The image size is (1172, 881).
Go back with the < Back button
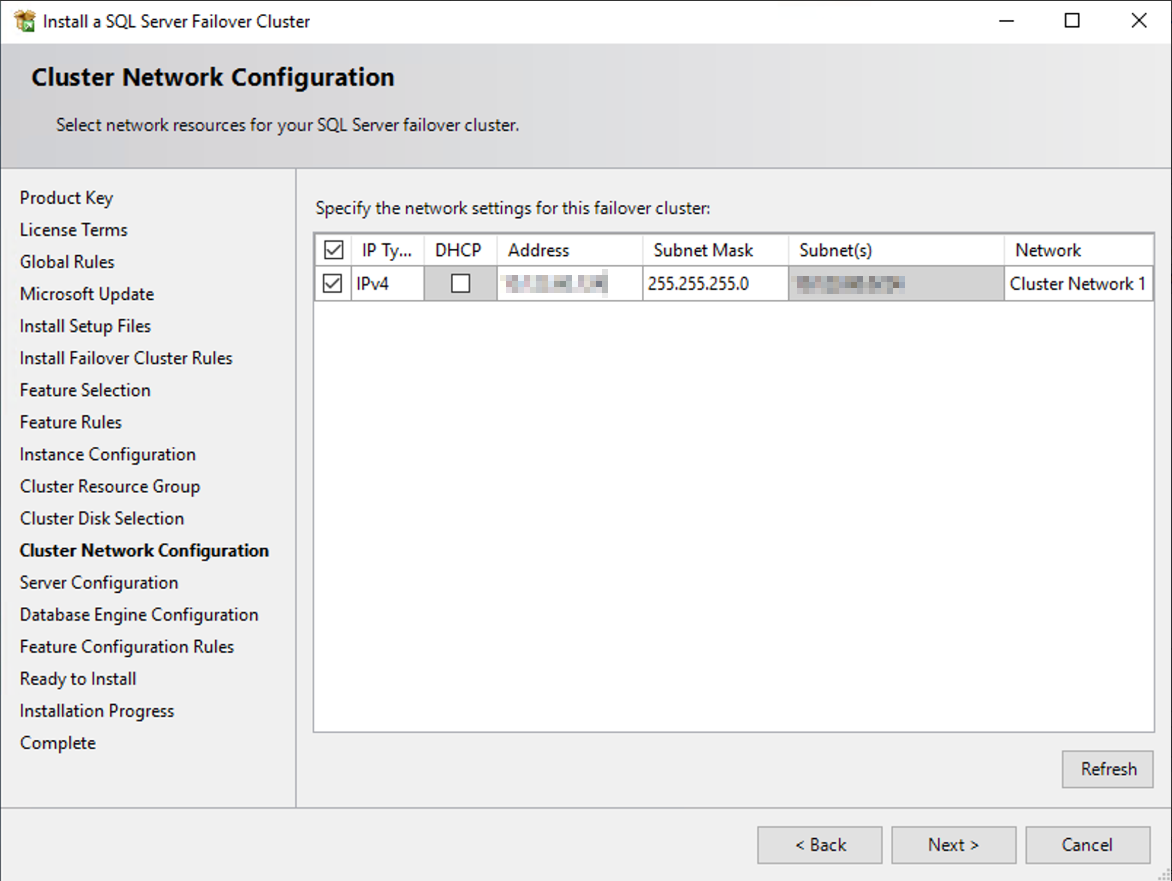click(820, 845)
